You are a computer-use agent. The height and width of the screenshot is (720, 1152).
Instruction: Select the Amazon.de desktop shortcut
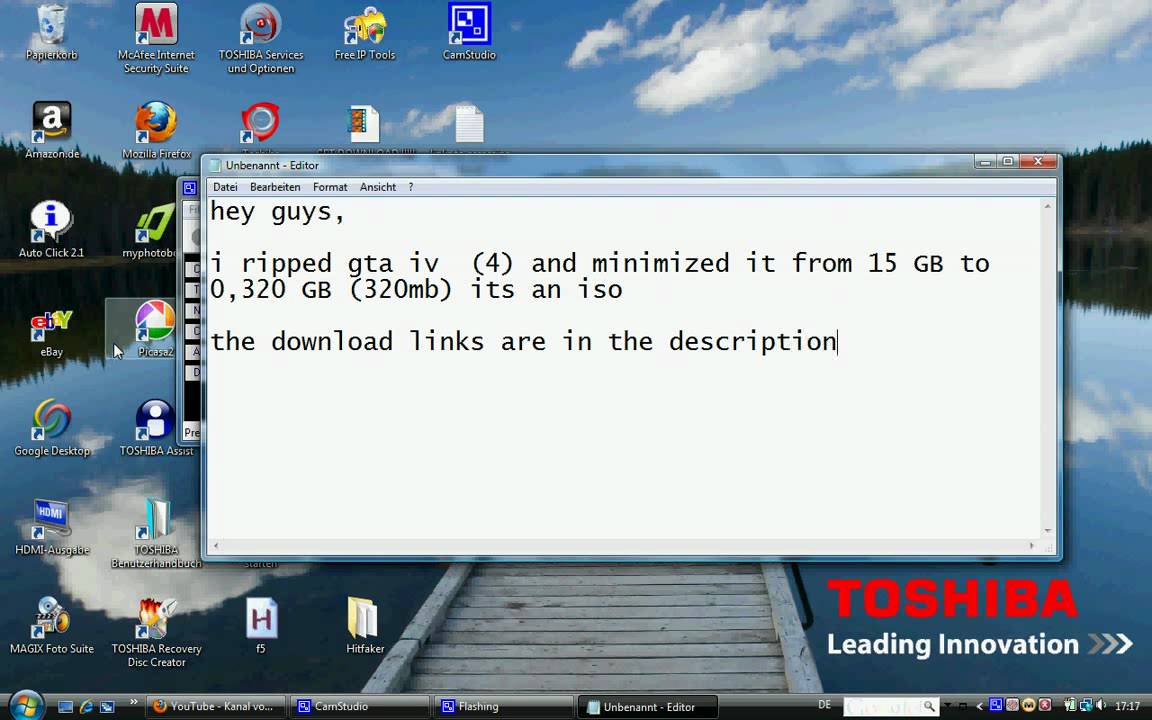tap(51, 131)
